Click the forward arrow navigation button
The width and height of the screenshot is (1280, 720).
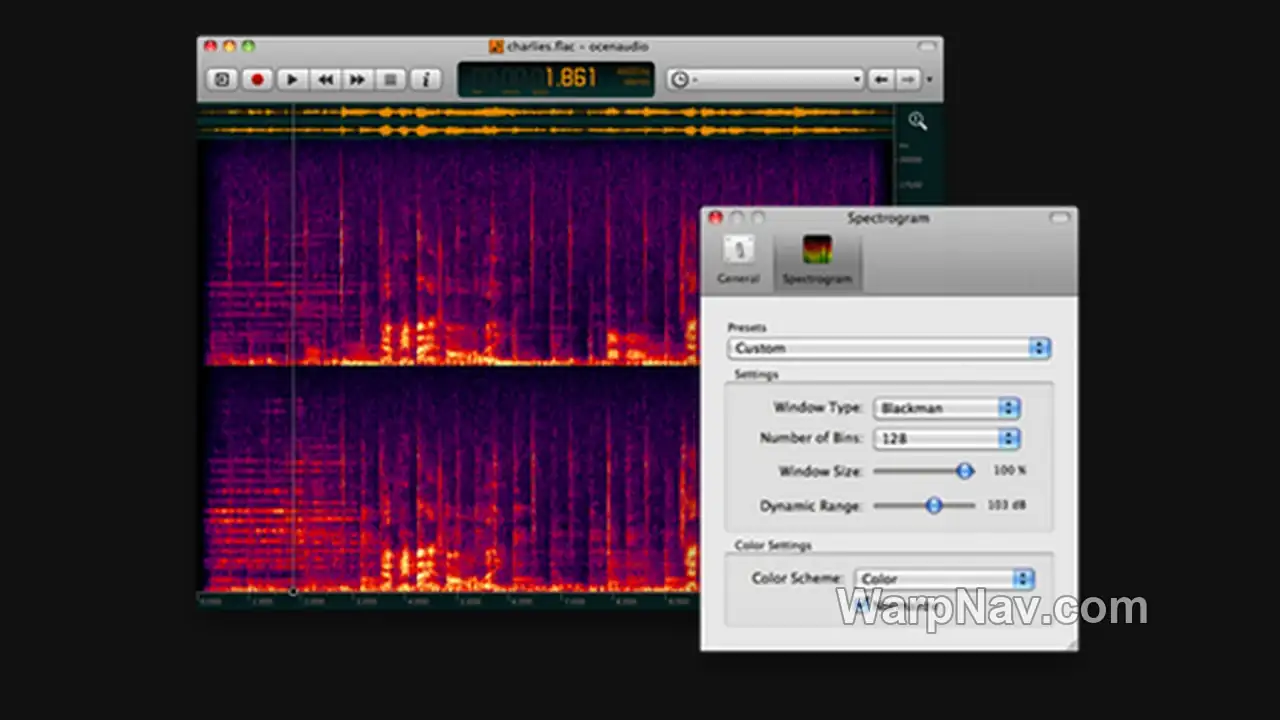(907, 79)
